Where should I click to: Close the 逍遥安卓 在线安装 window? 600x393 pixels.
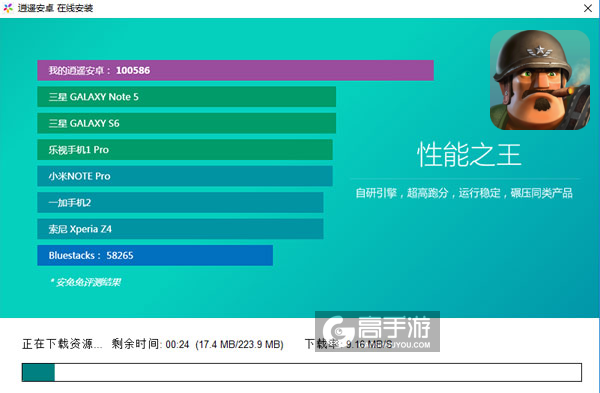(x=588, y=8)
